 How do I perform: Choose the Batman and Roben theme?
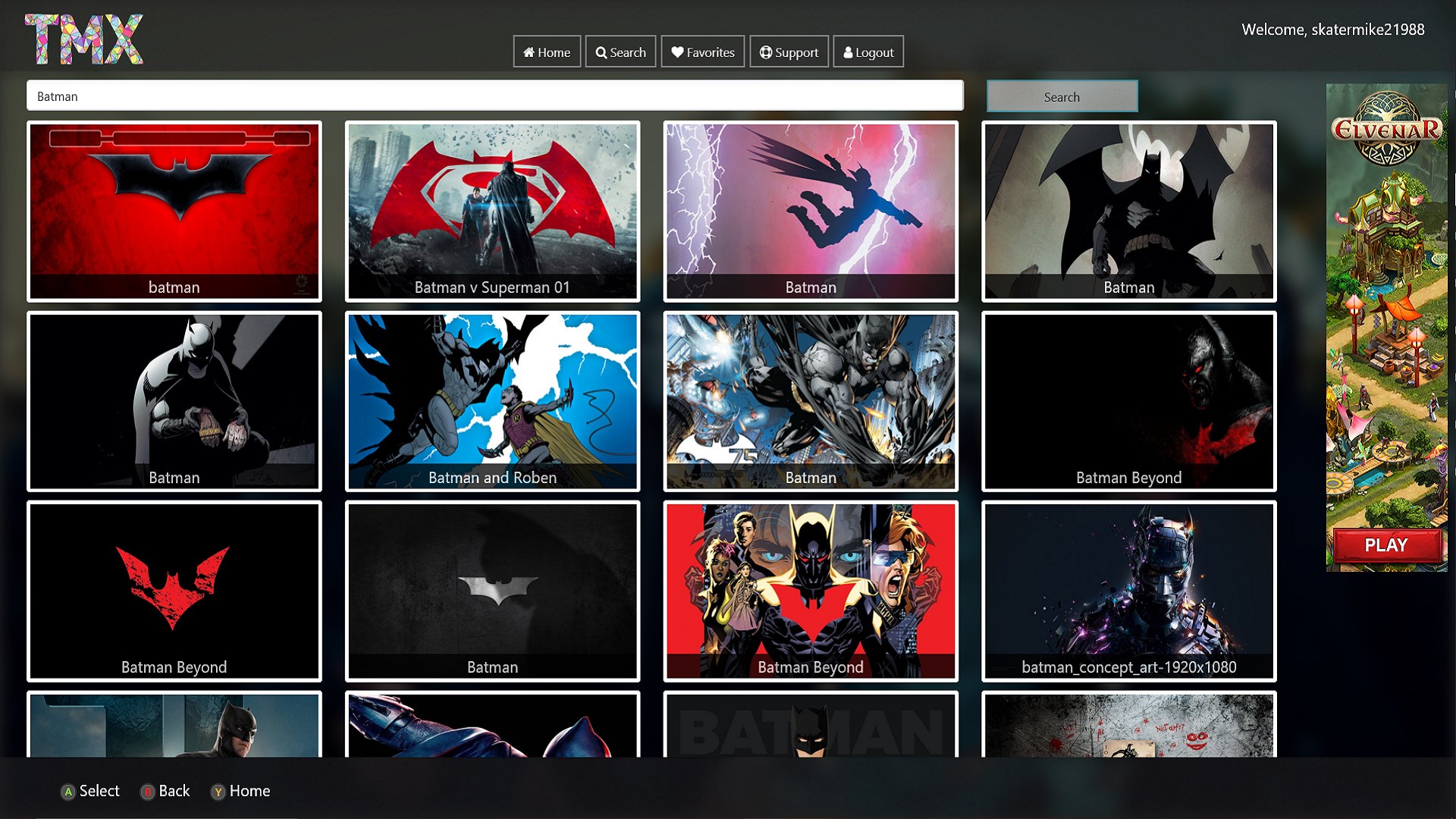click(492, 400)
